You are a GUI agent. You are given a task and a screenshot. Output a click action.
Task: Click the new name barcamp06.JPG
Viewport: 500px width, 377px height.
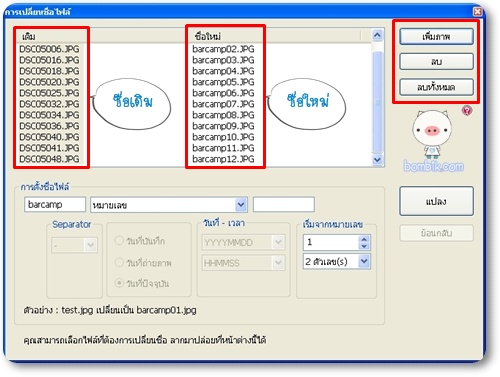(x=223, y=93)
